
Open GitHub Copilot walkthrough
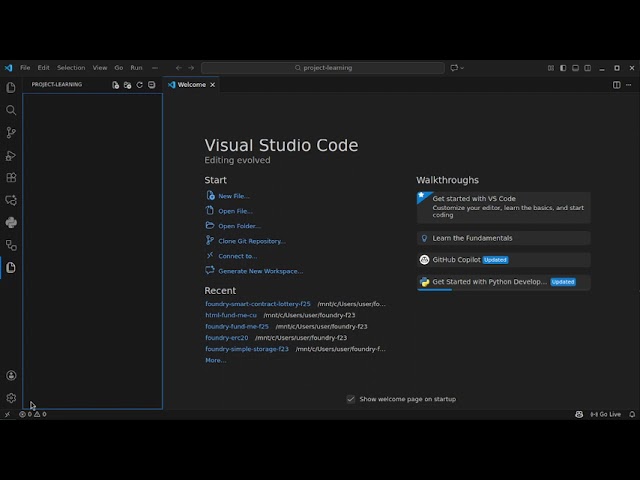point(503,260)
